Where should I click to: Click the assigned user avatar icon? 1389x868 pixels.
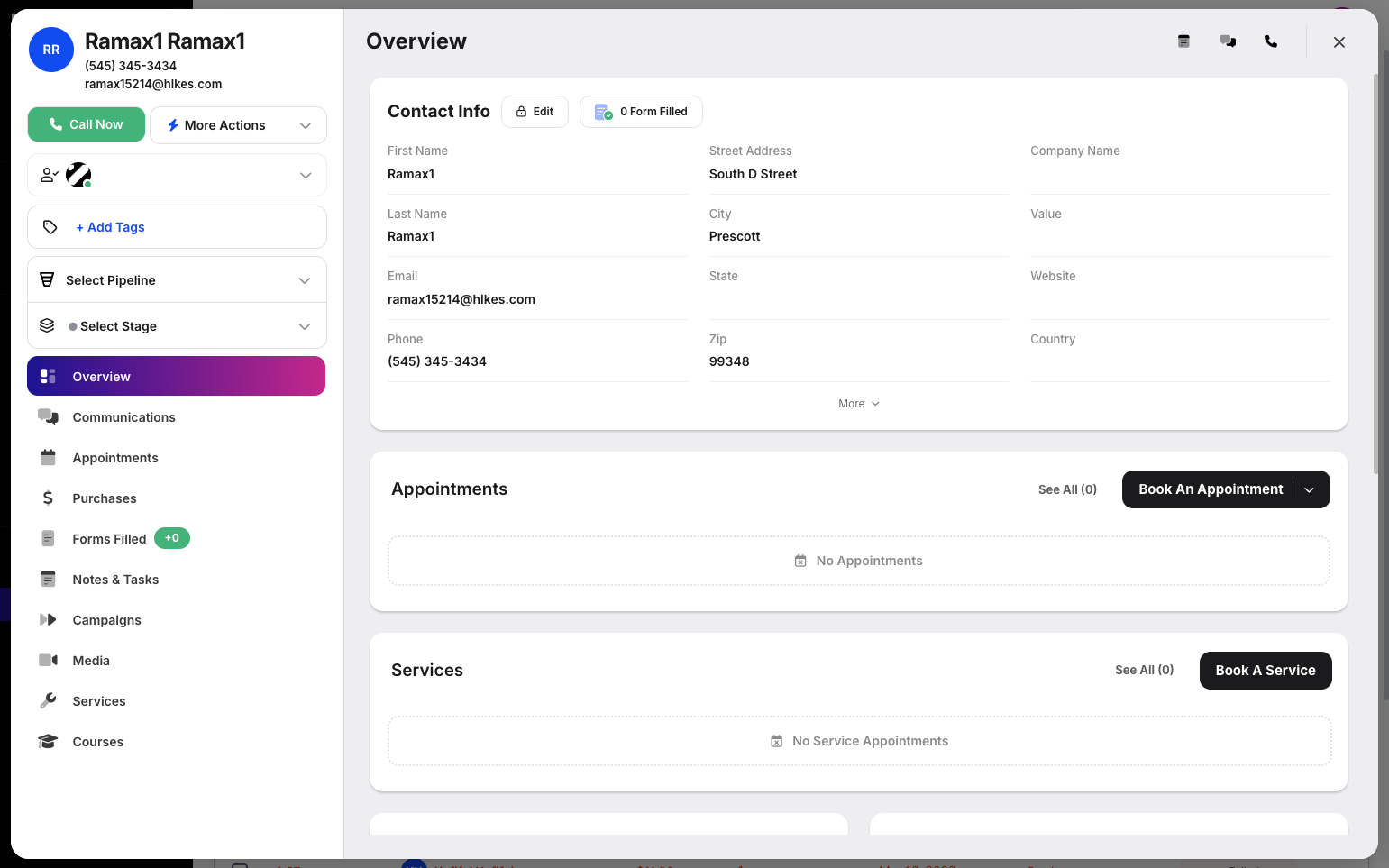[x=78, y=175]
